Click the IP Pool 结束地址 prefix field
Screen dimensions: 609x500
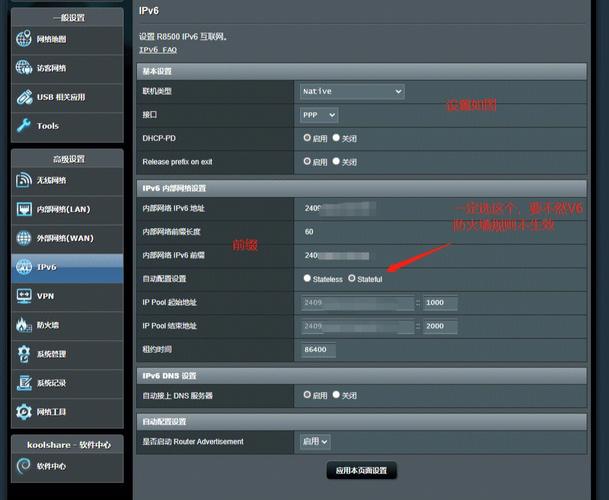[358, 326]
